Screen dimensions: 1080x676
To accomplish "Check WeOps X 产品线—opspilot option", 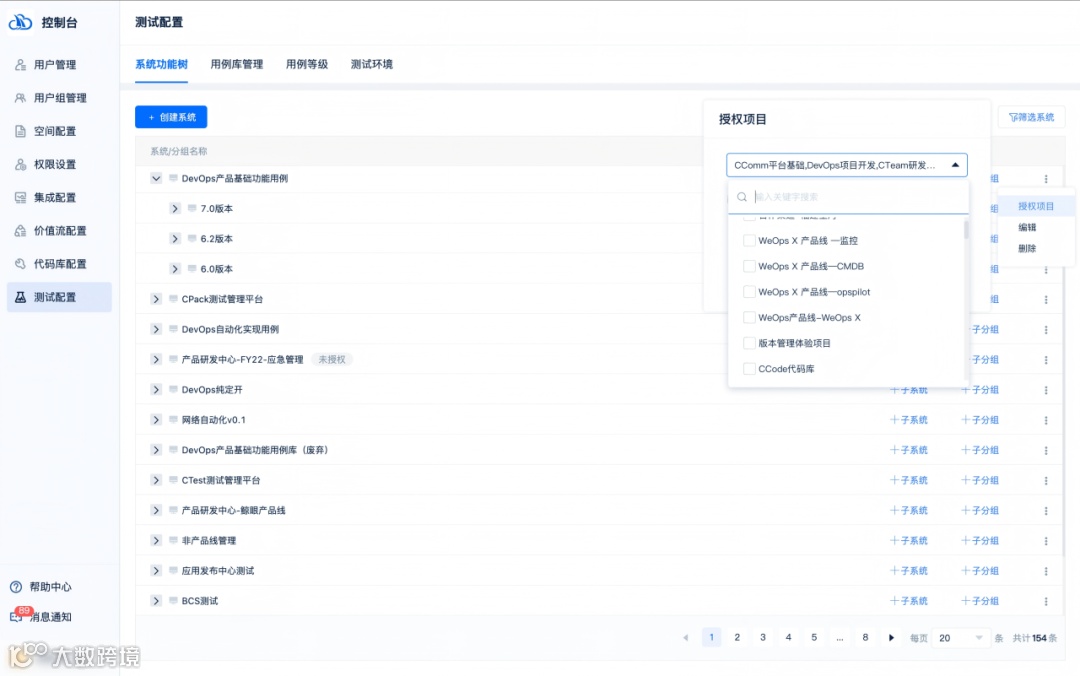I will point(749,291).
